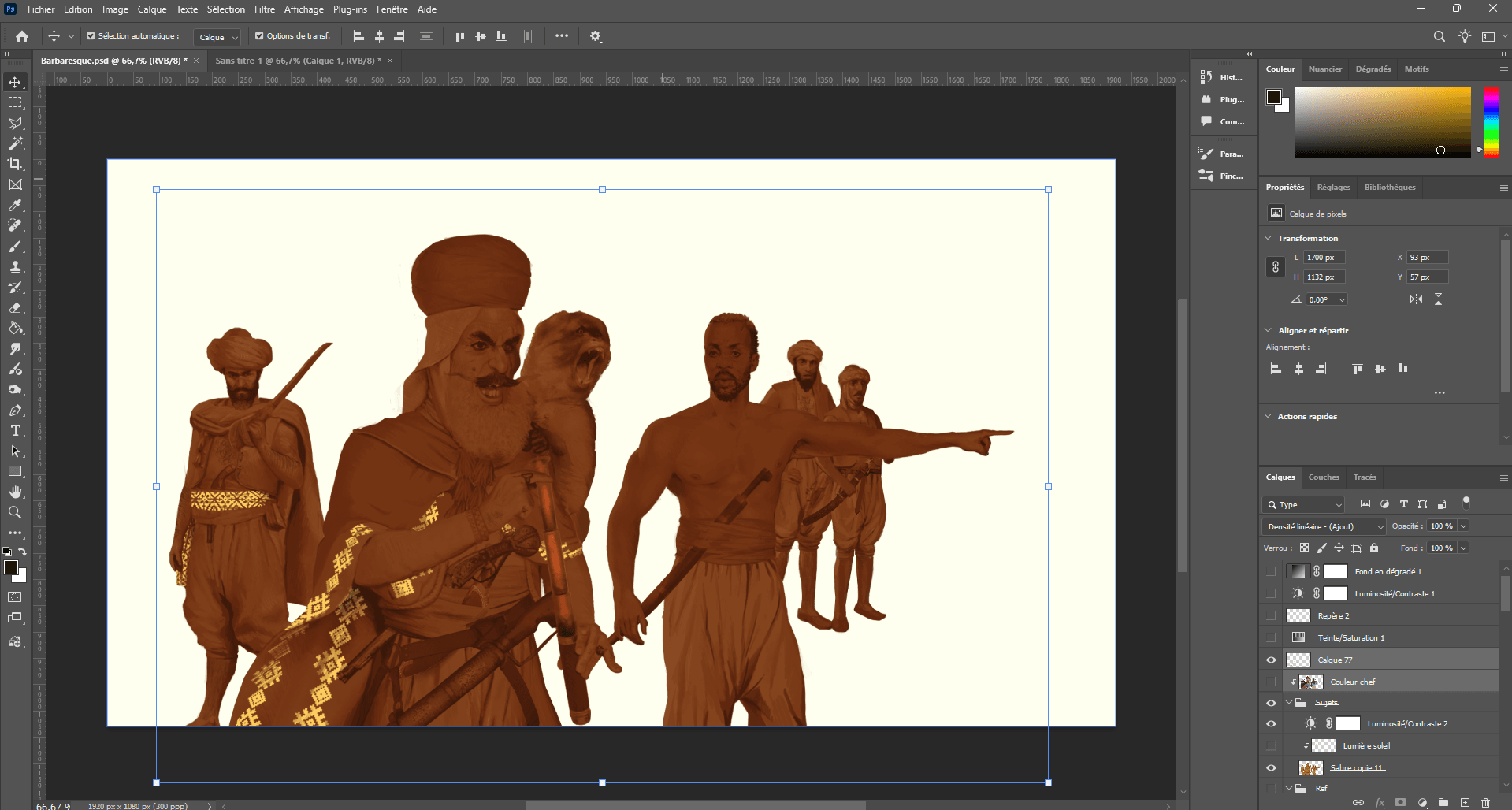Select the Clone Stamp tool
Viewport: 1512px width, 810px height.
[x=15, y=267]
